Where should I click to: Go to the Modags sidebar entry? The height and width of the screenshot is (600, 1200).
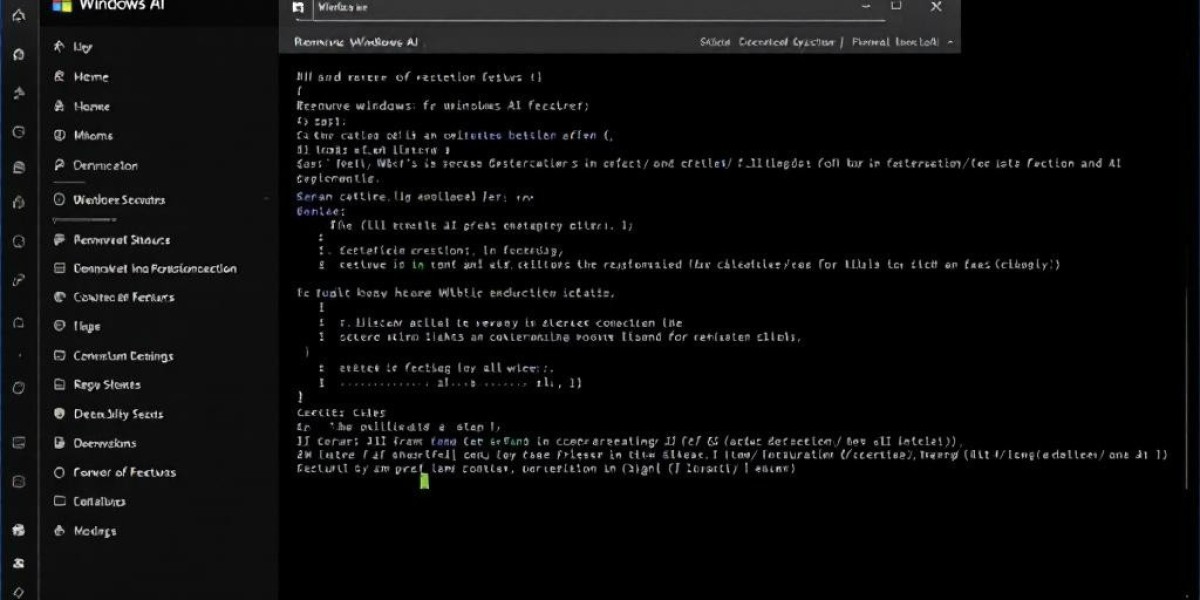94,531
